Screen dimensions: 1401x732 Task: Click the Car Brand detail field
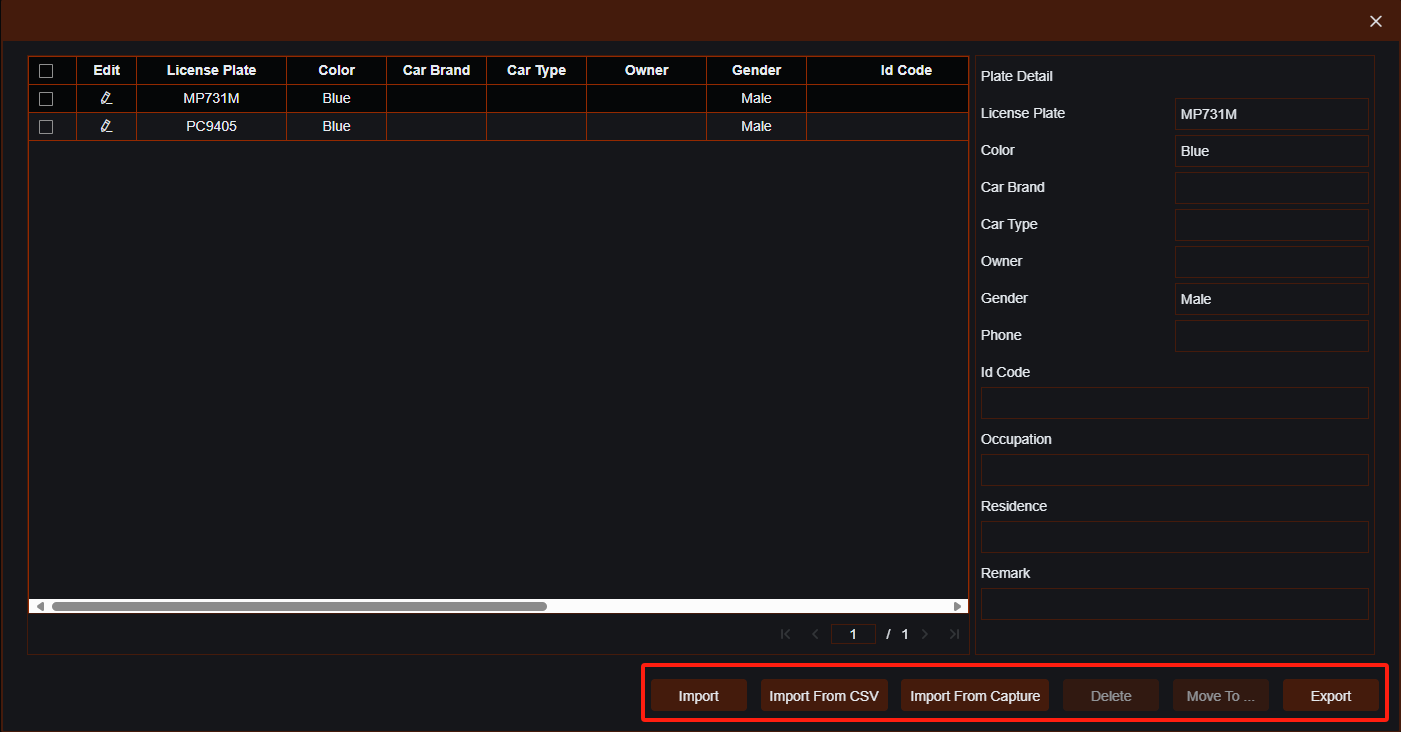point(1271,188)
